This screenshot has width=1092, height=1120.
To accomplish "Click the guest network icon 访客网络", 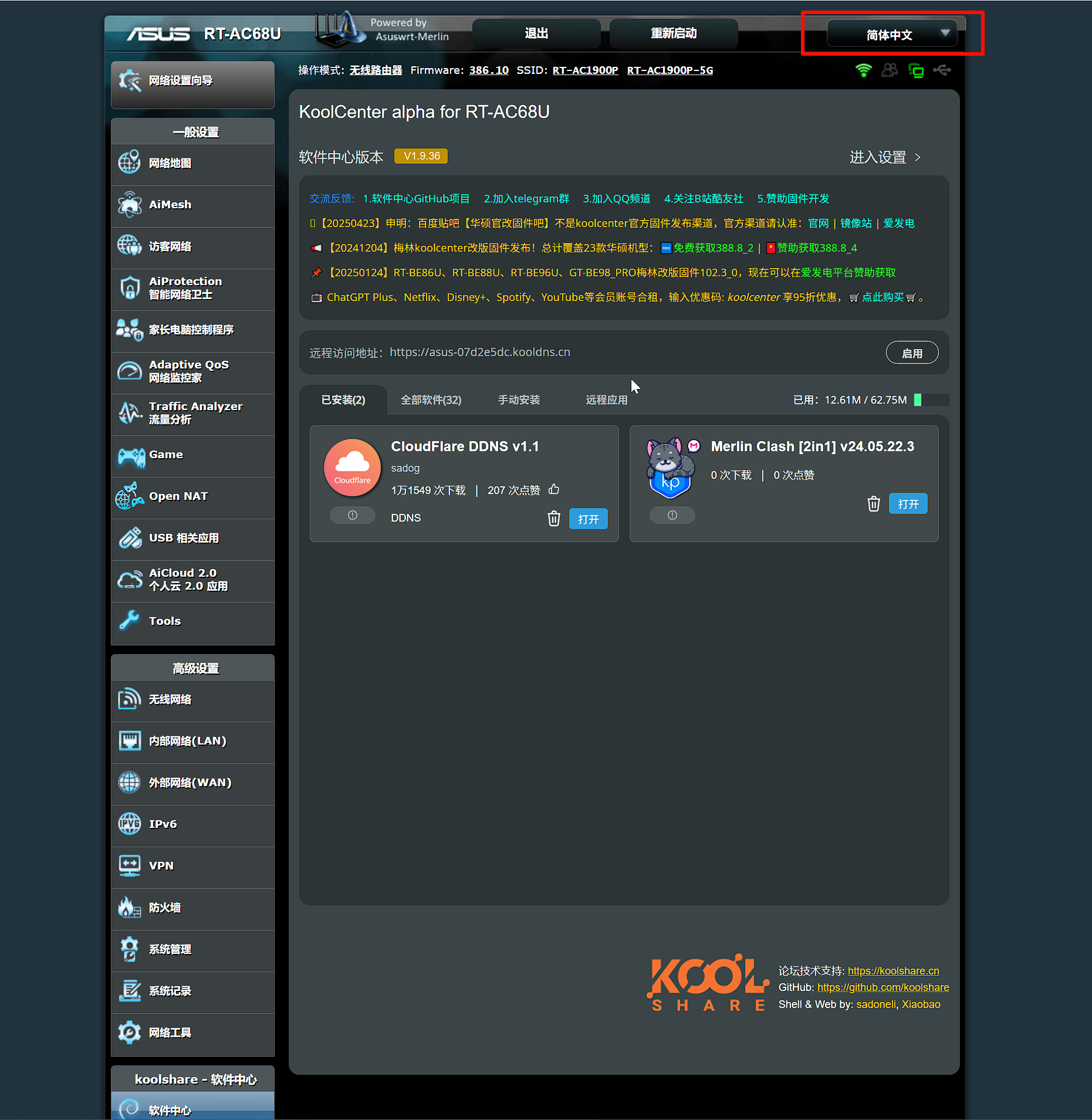I will [130, 246].
